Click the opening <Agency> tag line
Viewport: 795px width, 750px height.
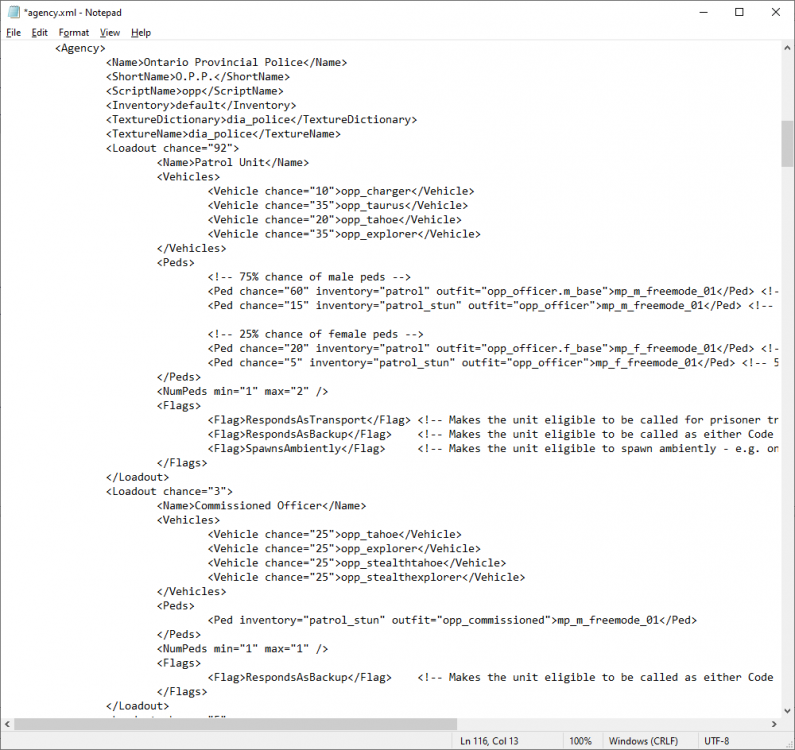coord(80,48)
